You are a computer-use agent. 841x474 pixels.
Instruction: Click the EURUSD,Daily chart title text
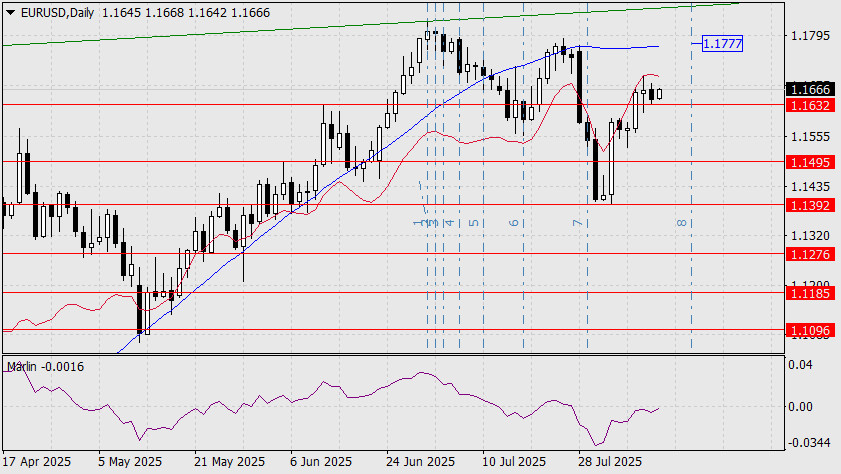coord(57,13)
